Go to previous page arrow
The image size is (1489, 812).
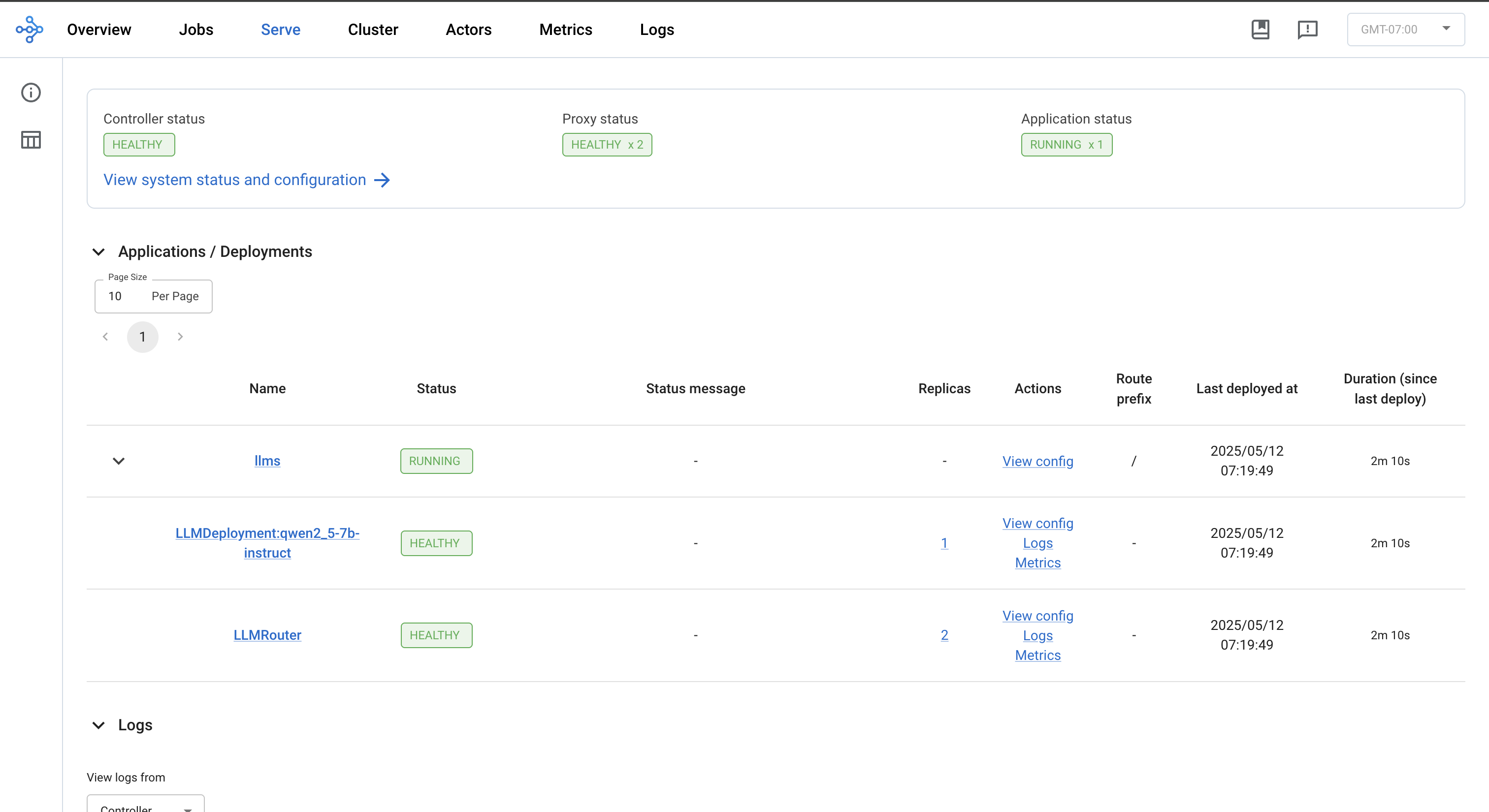[105, 337]
